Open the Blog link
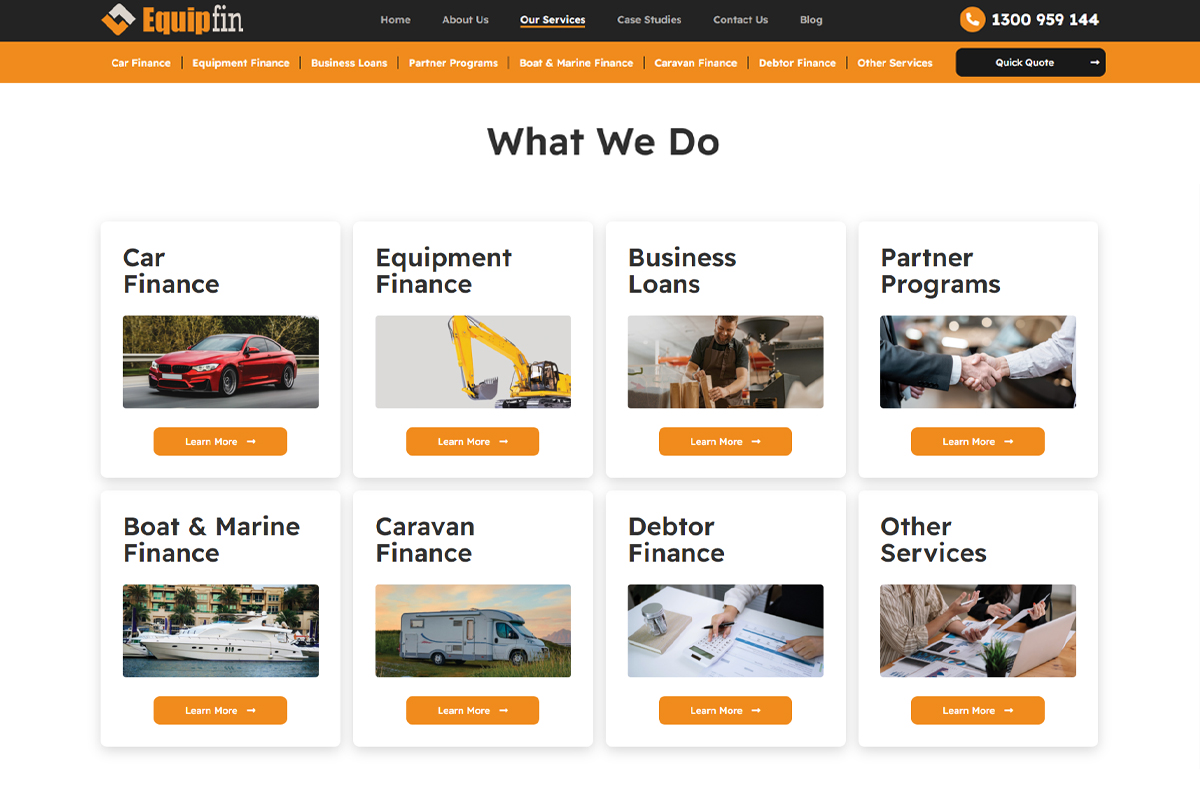The height and width of the screenshot is (800, 1200). (811, 20)
